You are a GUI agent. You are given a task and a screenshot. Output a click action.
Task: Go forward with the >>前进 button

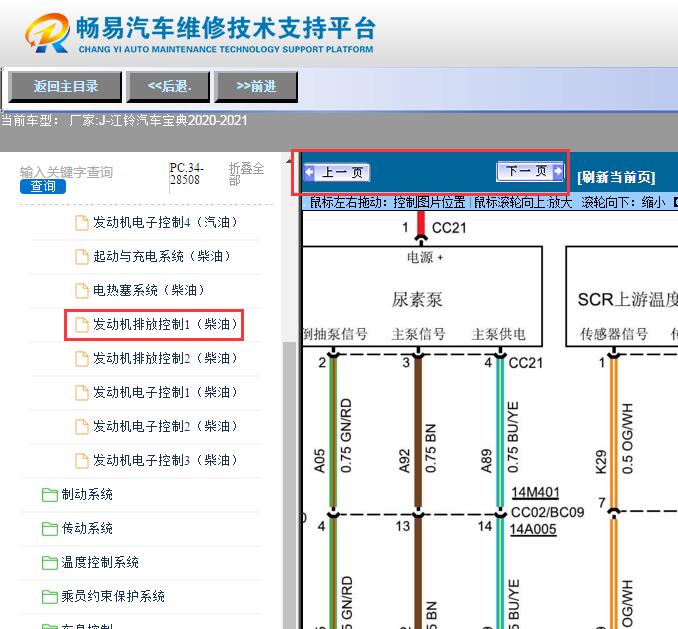coord(256,86)
